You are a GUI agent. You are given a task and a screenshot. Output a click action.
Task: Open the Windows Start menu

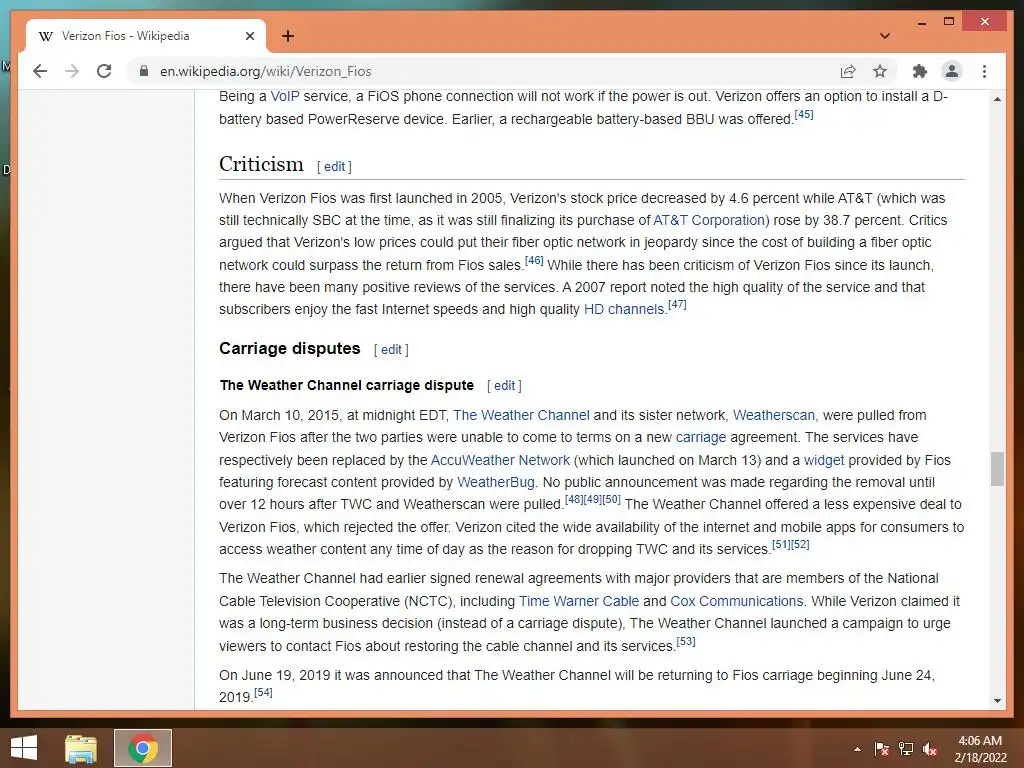click(24, 748)
